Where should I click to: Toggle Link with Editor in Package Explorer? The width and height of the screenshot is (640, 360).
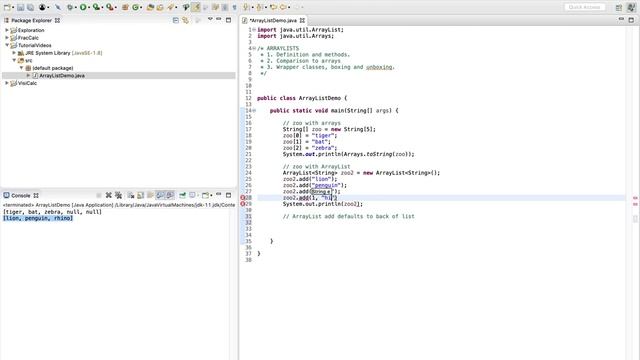point(185,20)
